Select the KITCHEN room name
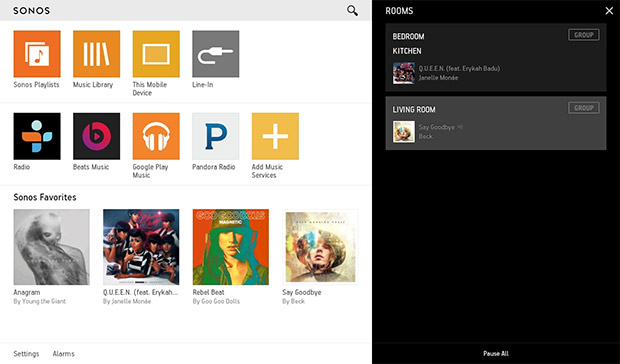Image resolution: width=620 pixels, height=364 pixels. (x=407, y=51)
